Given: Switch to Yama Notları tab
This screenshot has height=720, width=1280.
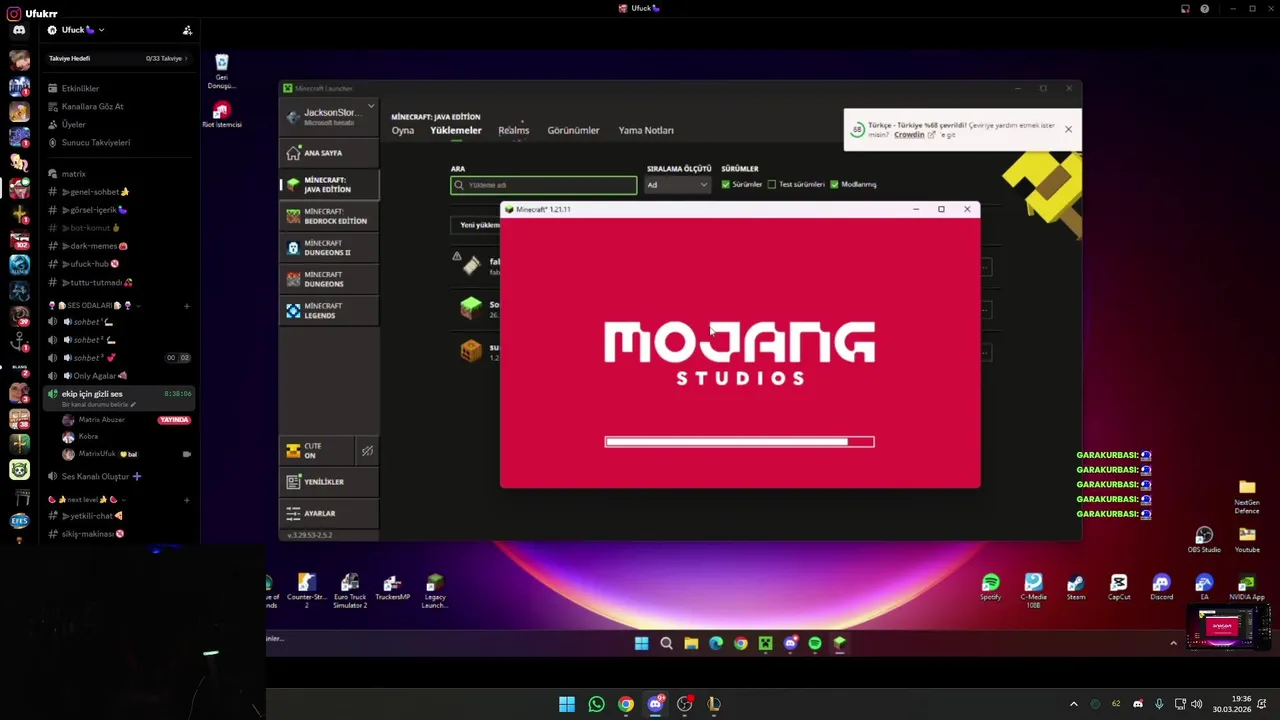Looking at the screenshot, I should [646, 131].
